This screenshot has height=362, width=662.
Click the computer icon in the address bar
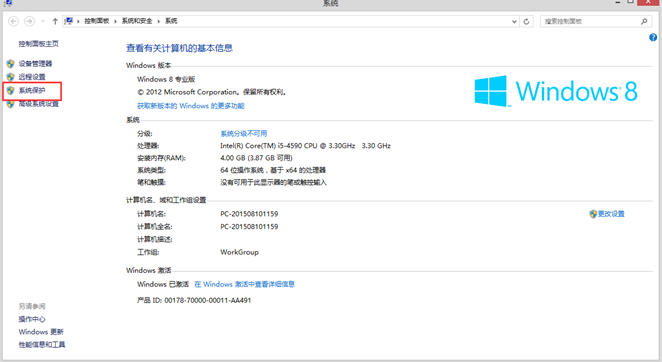click(x=69, y=21)
